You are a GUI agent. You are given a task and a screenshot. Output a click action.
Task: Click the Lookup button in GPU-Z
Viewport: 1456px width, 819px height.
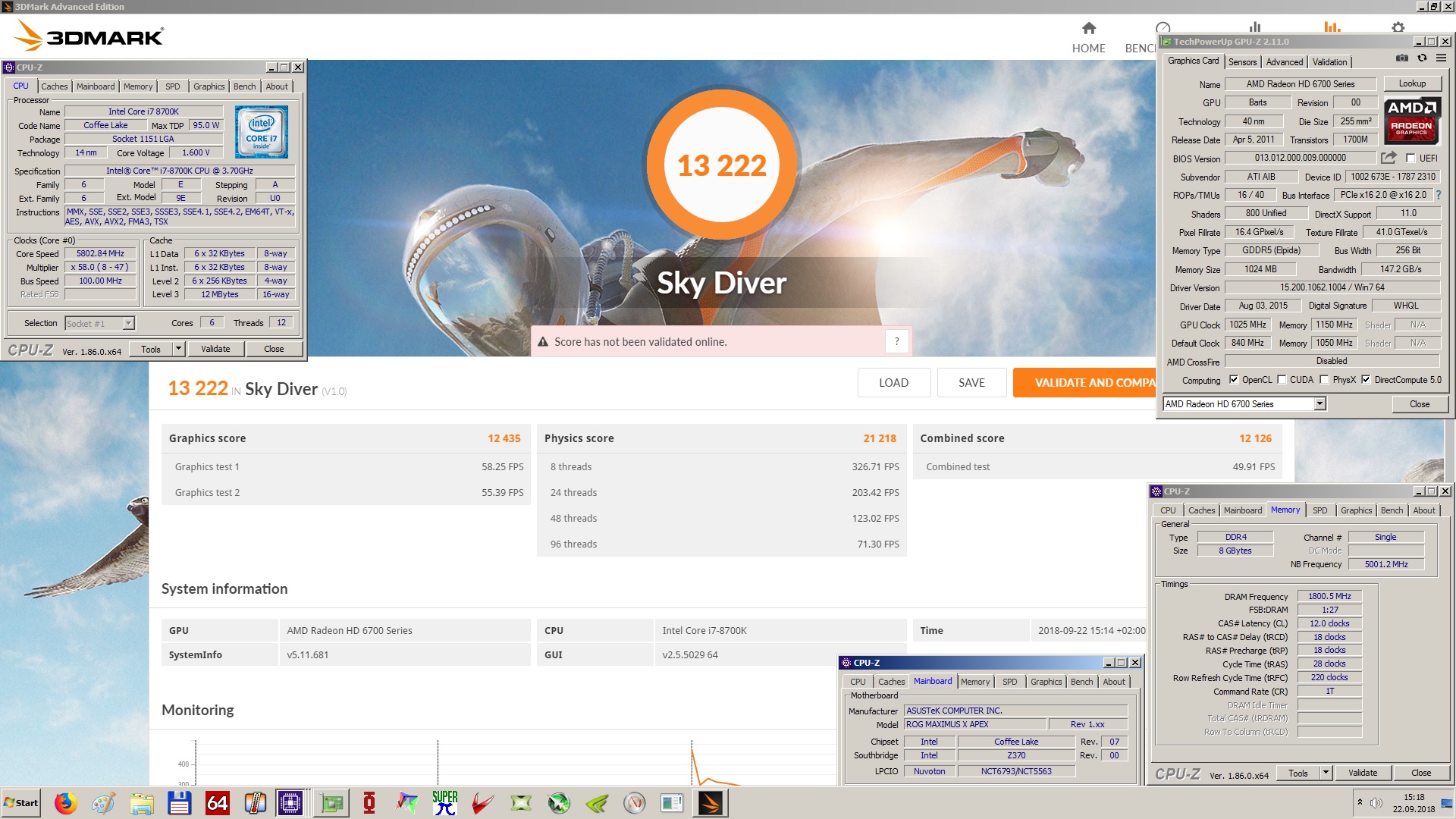click(1412, 83)
